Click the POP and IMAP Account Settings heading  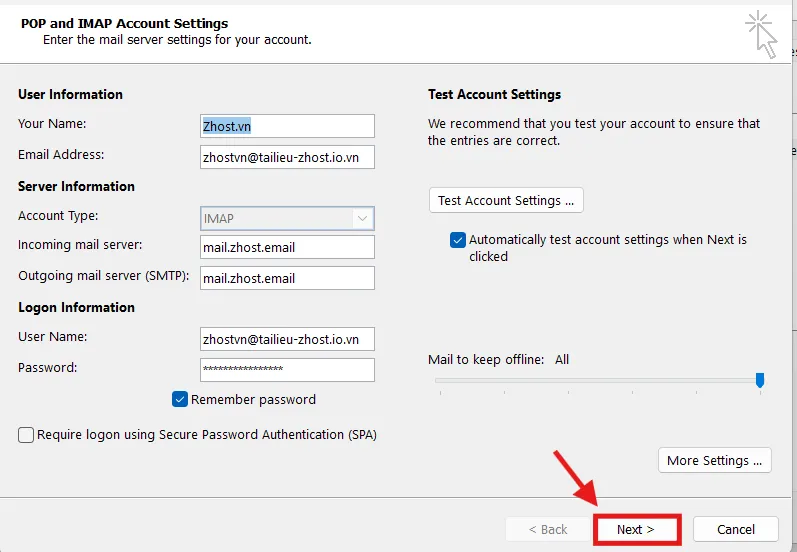click(x=125, y=23)
